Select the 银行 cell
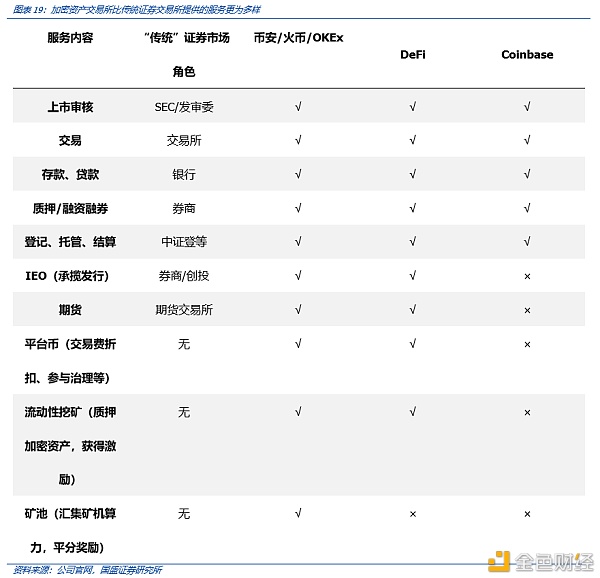The height and width of the screenshot is (578, 600). 184,174
